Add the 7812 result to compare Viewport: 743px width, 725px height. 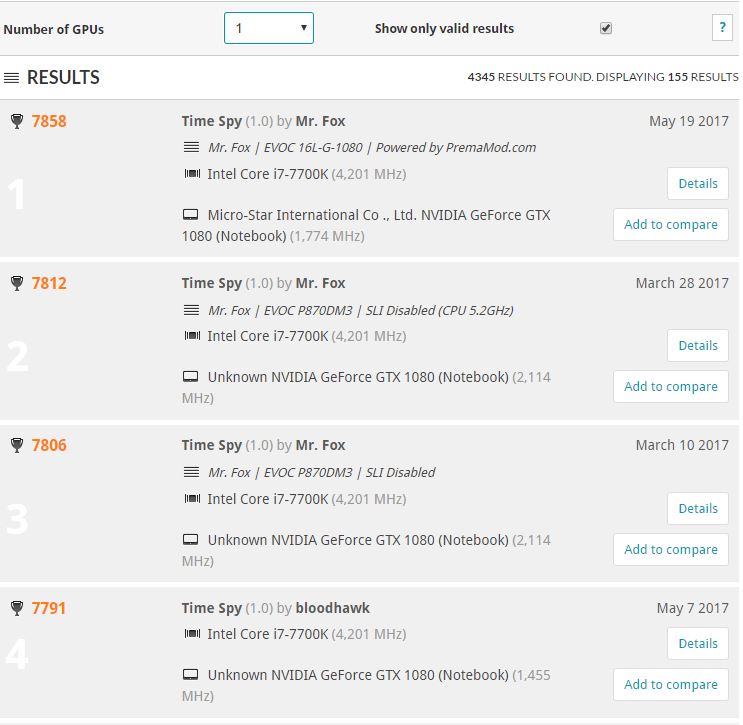pyautogui.click(x=670, y=387)
